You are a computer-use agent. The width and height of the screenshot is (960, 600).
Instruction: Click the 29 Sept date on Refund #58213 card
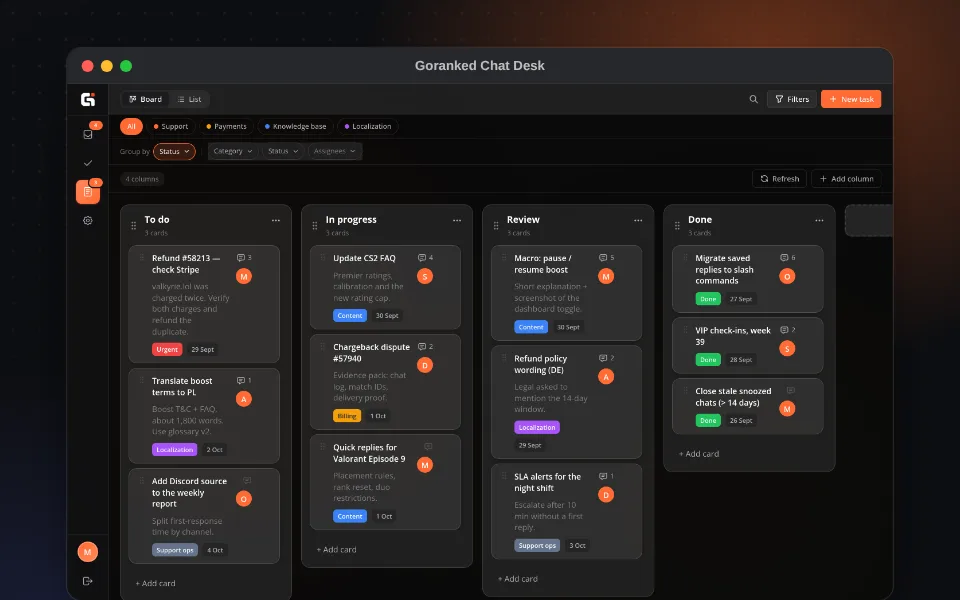[203, 350]
